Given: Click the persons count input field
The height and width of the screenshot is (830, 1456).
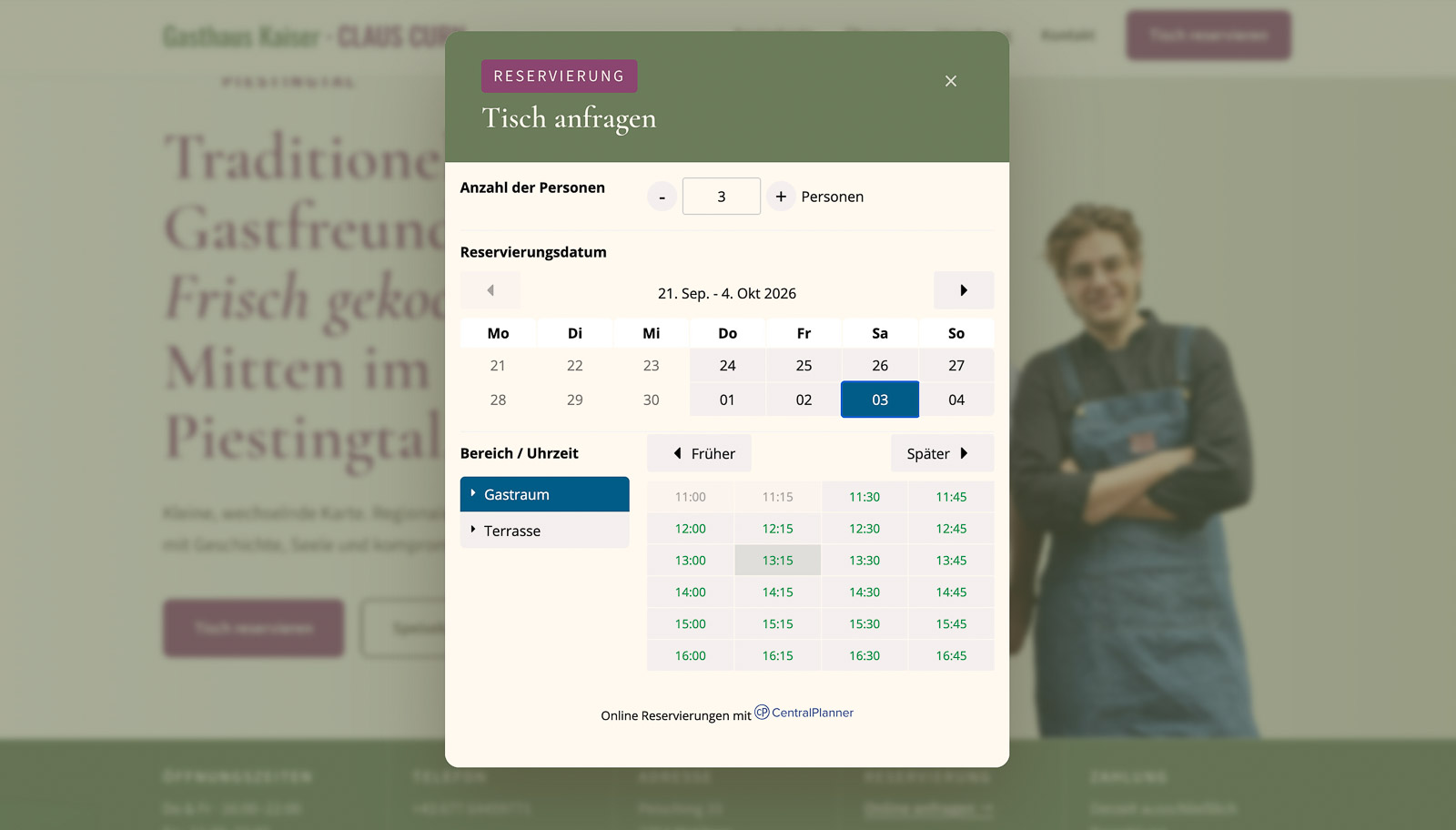Looking at the screenshot, I should (722, 197).
